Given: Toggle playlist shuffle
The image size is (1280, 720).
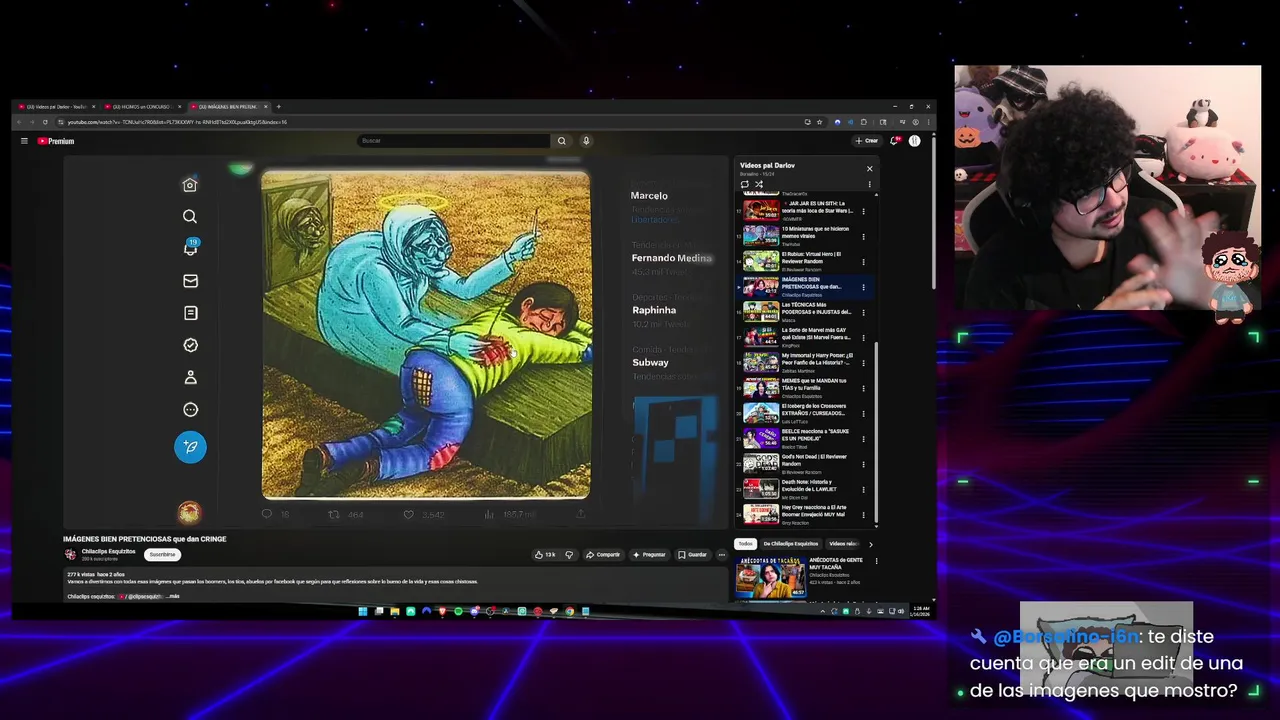Looking at the screenshot, I should tap(759, 185).
